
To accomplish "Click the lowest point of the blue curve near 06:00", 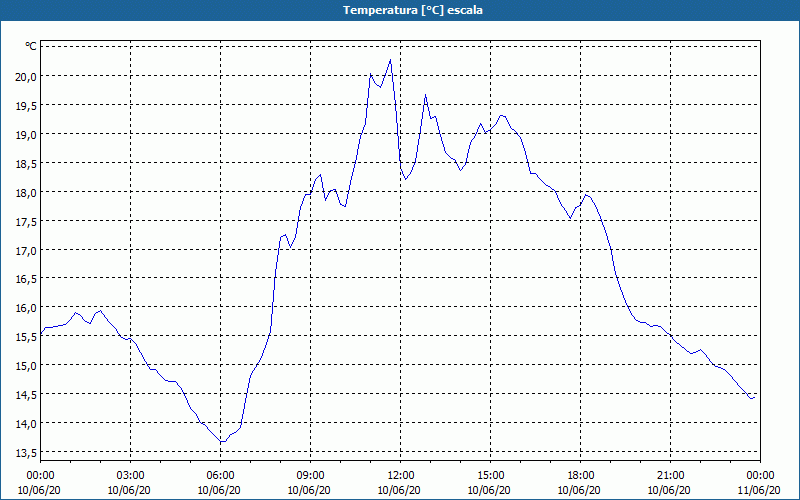I will [x=222, y=441].
